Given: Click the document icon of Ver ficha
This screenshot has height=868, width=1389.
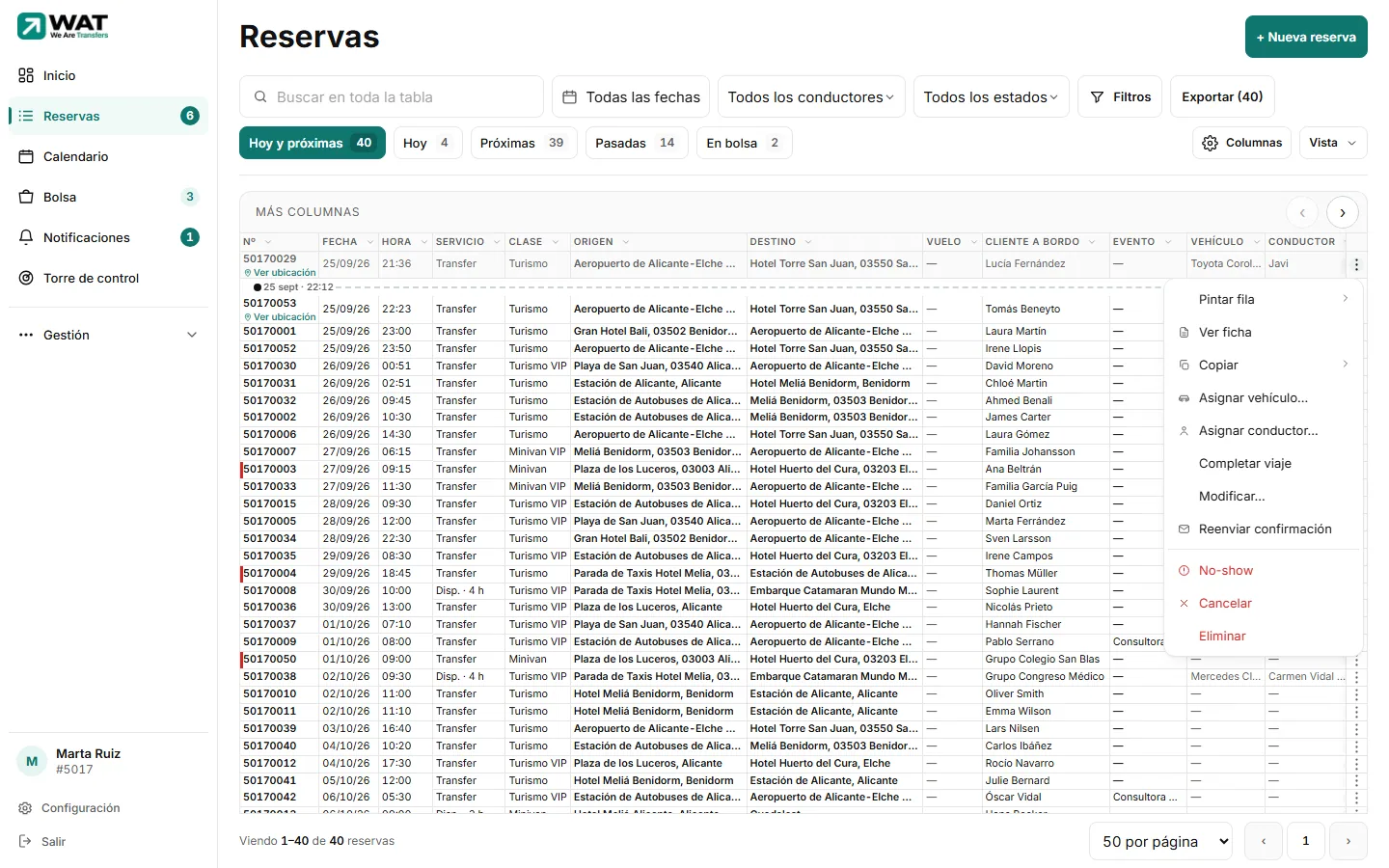Looking at the screenshot, I should pos(1184,332).
